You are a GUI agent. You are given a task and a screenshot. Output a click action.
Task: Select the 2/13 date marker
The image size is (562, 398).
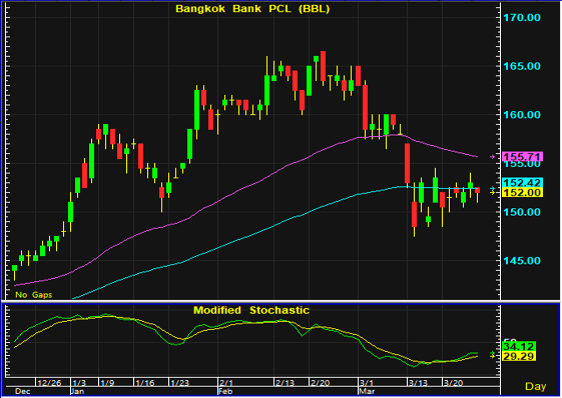tap(285, 383)
